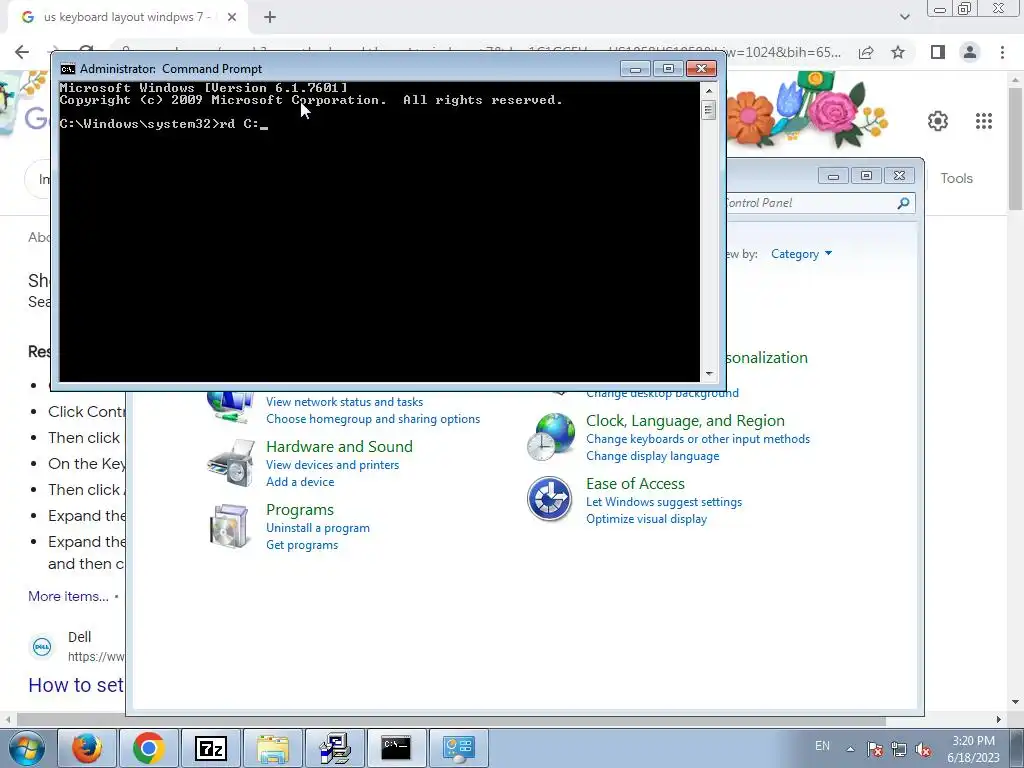The height and width of the screenshot is (768, 1024).
Task: Click the Clock, Language, Region globe icon
Action: coord(551,437)
